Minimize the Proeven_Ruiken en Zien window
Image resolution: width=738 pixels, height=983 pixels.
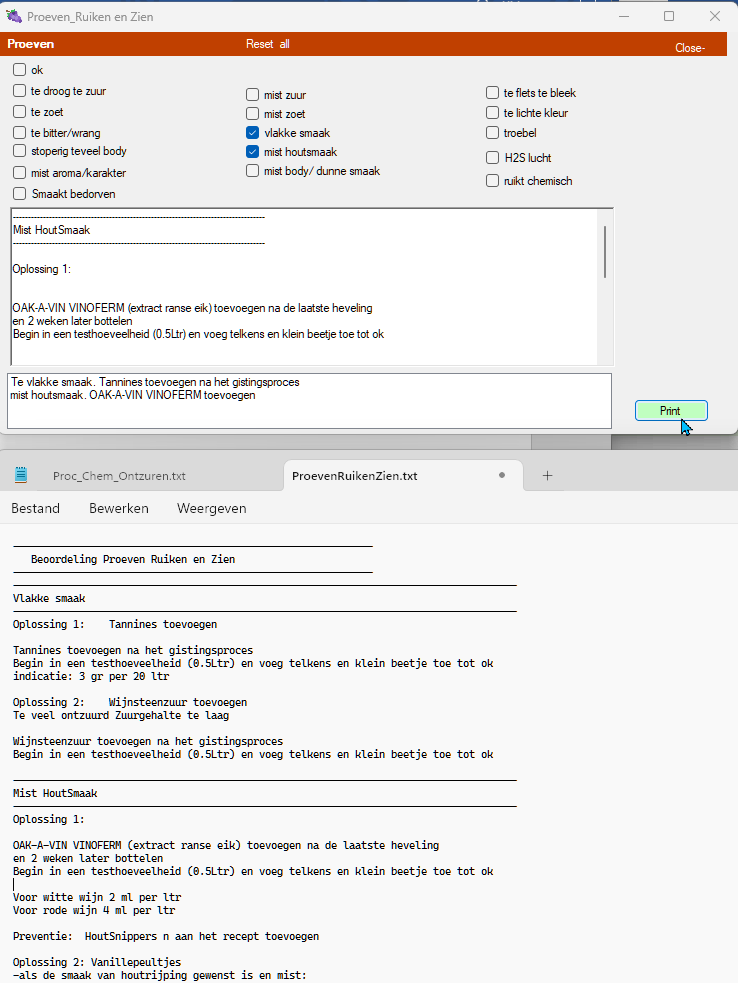click(x=623, y=16)
